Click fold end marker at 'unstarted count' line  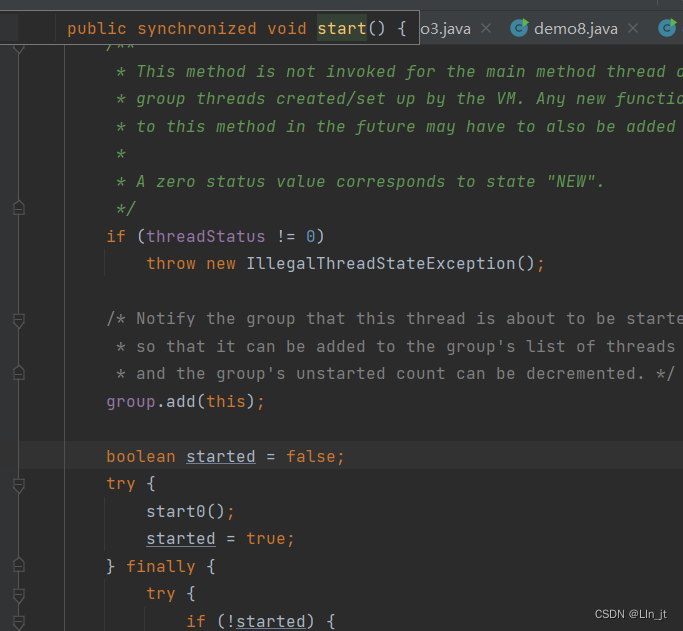[19, 373]
